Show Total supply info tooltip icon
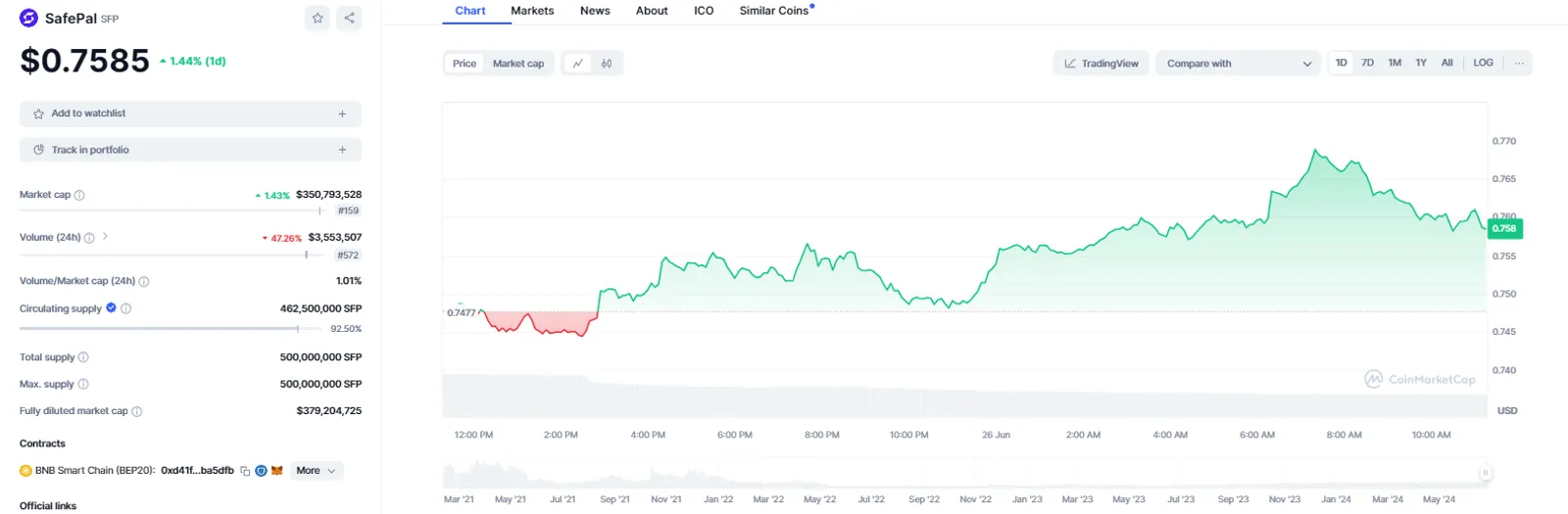 click(x=83, y=357)
